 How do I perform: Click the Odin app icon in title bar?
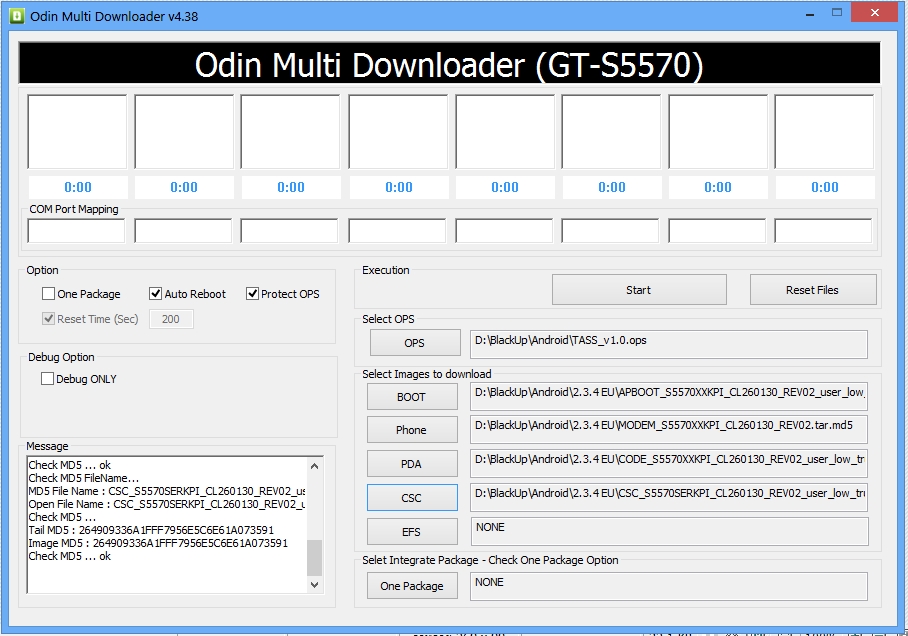click(17, 16)
